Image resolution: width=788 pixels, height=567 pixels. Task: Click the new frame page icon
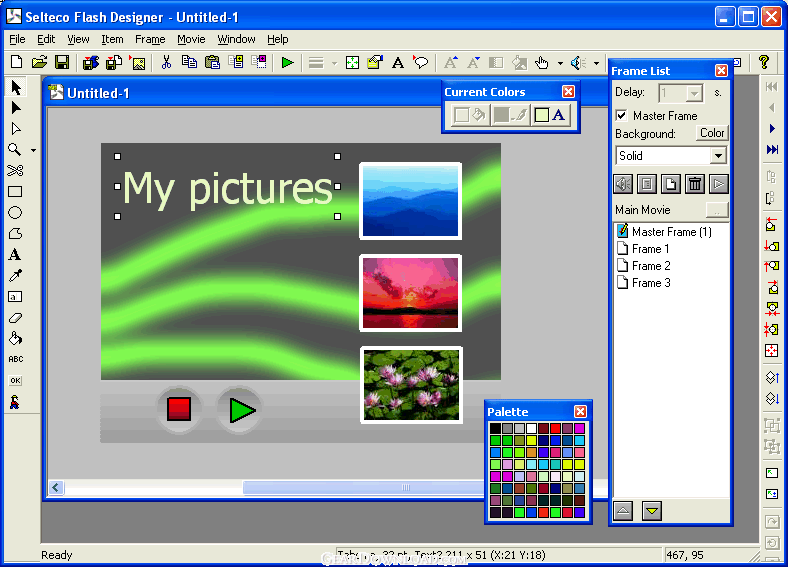(x=671, y=184)
